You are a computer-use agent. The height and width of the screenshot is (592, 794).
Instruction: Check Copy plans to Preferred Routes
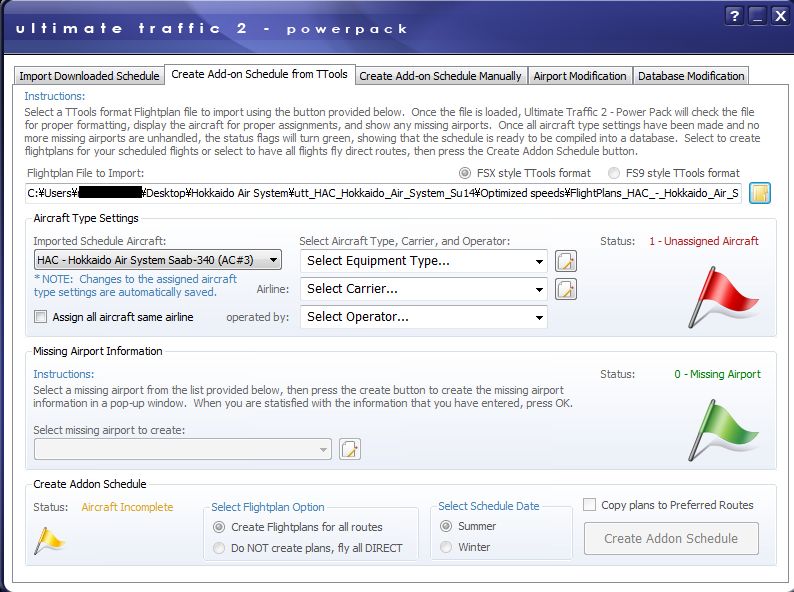pos(668,505)
